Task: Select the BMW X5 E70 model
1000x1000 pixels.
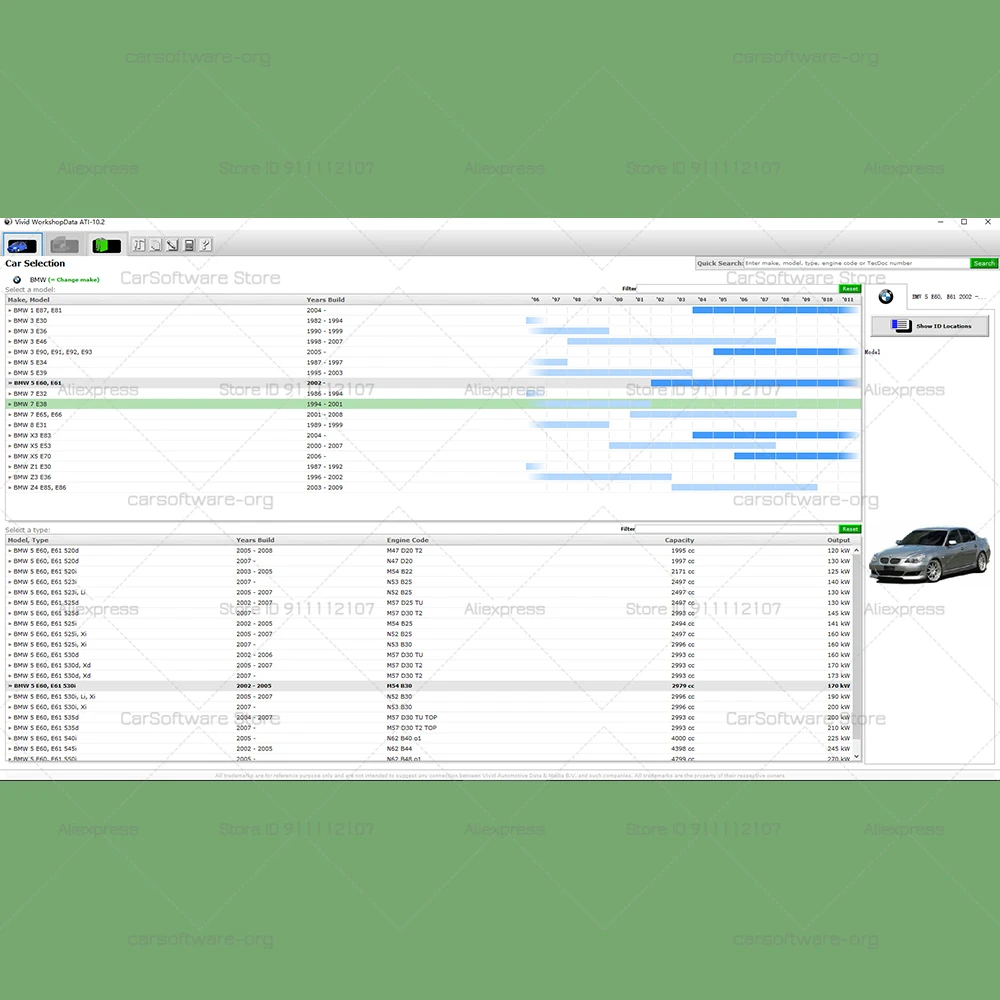Action: click(x=433, y=456)
